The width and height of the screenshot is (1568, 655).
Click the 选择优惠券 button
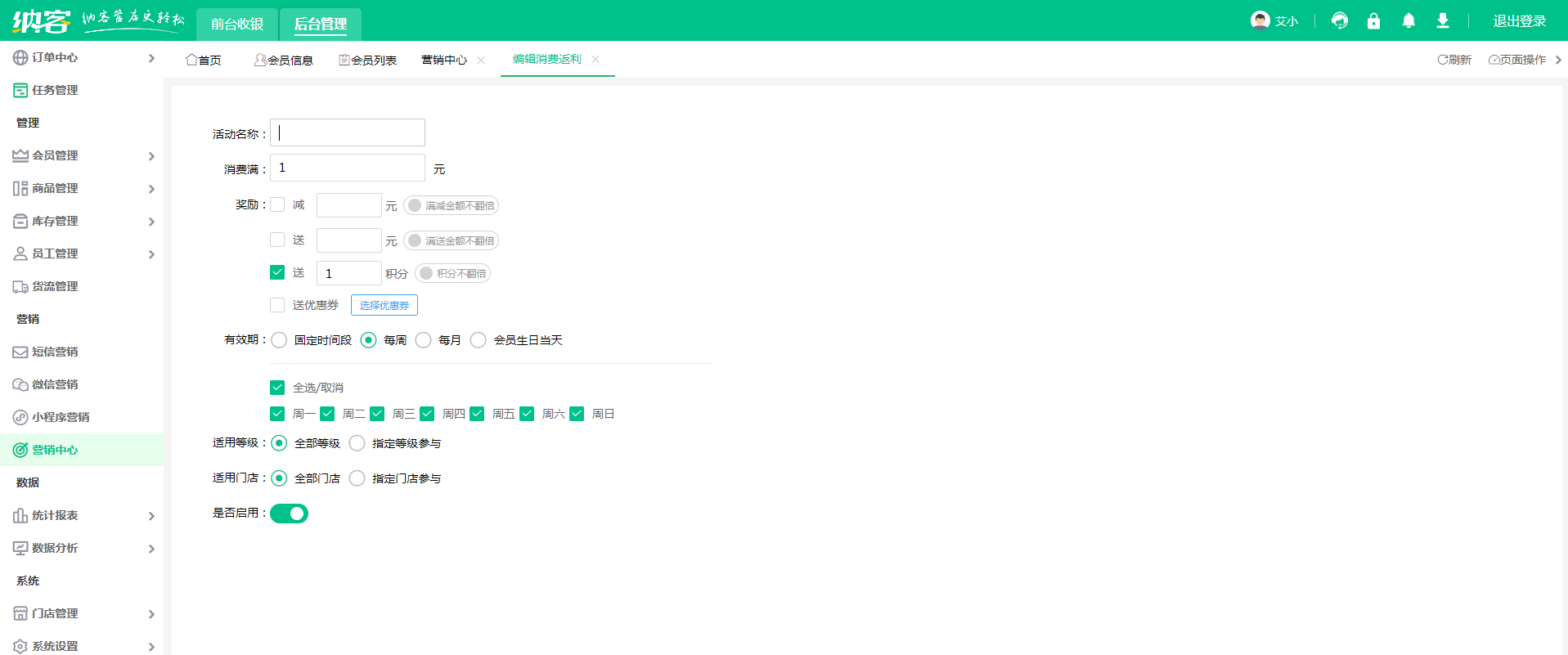point(384,305)
